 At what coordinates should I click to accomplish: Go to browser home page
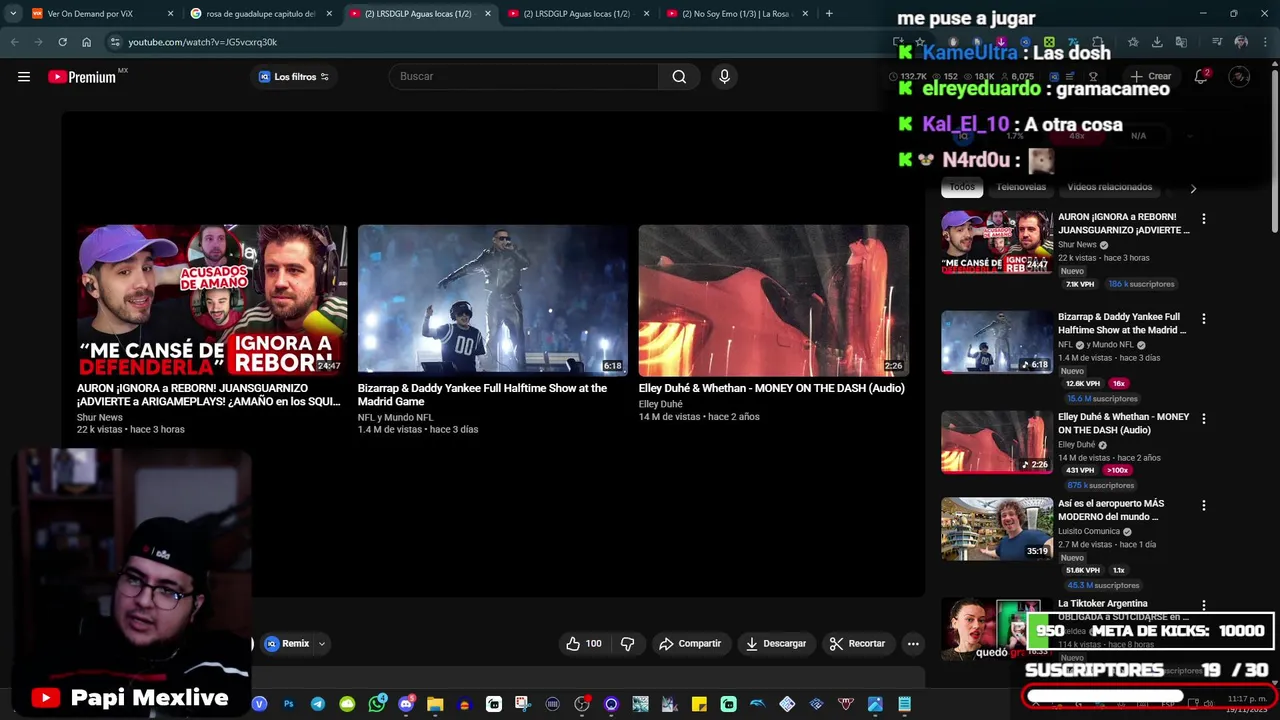(87, 42)
